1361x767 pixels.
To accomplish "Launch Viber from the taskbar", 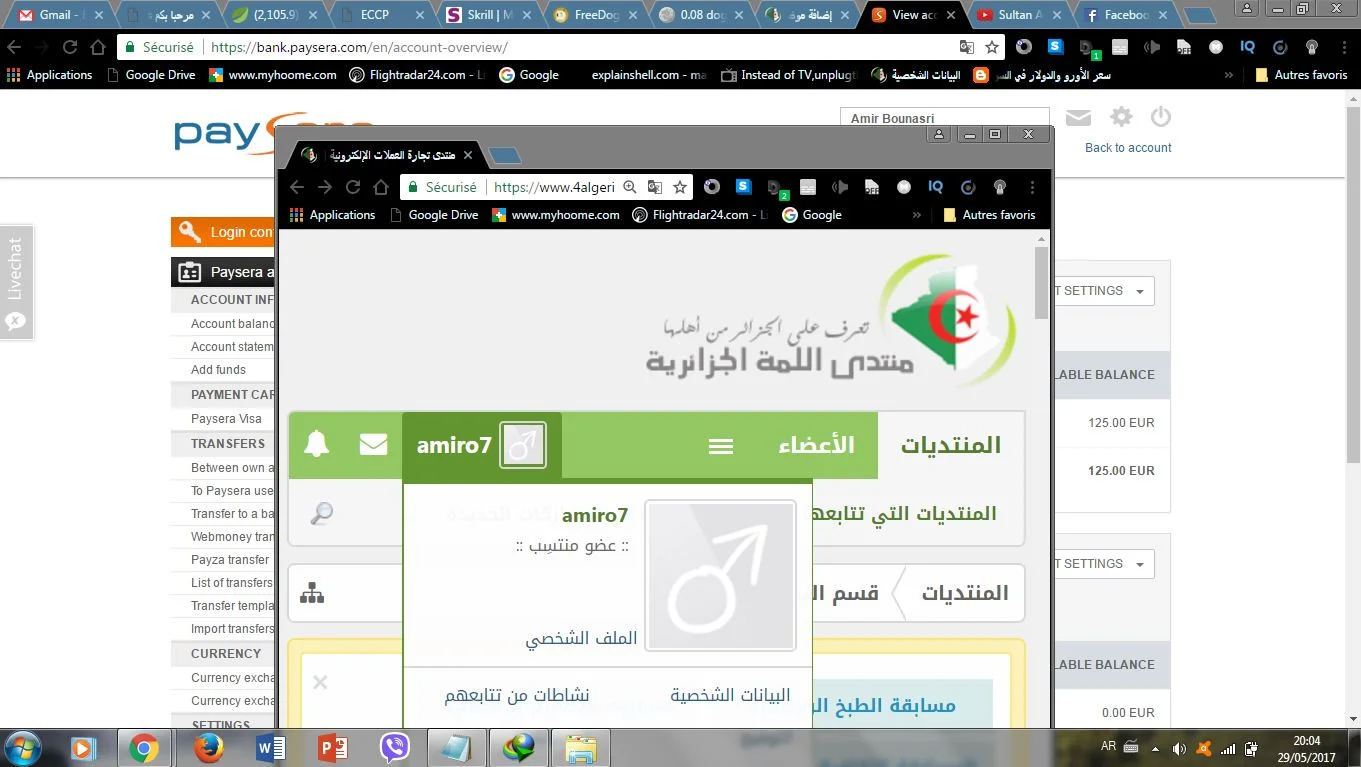I will click(x=395, y=748).
